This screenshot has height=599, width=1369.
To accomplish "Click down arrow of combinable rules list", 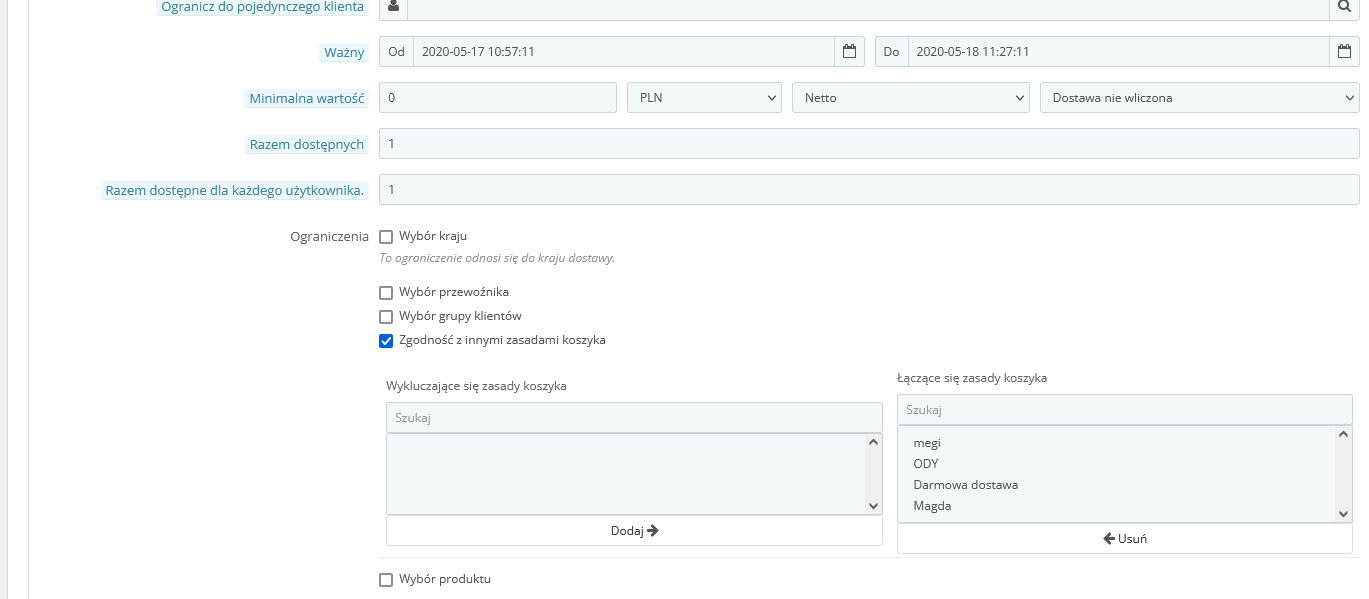I will coord(1344,514).
